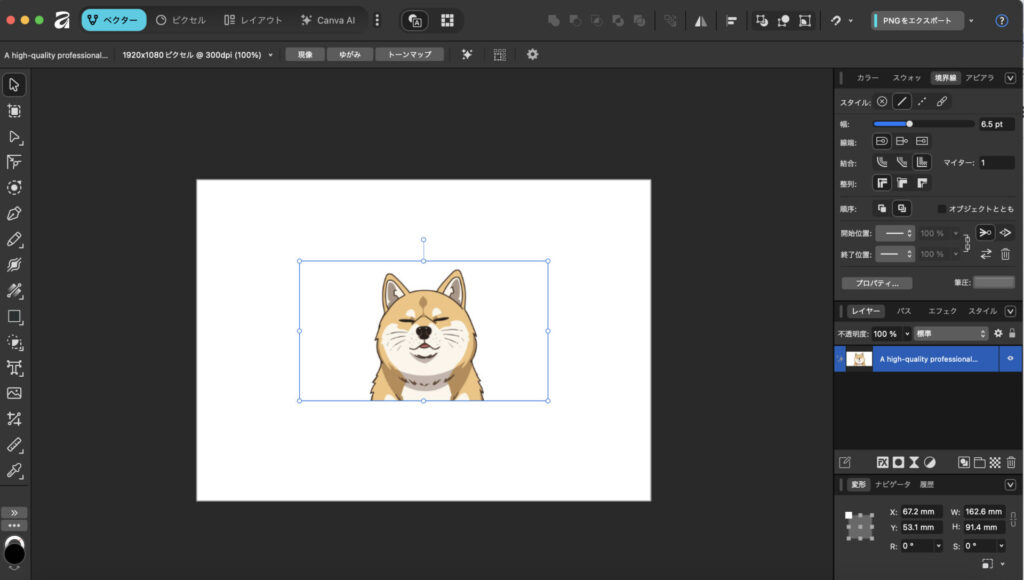
Task: Adjust the stroke width 幅 slider
Action: pyautogui.click(x=909, y=124)
